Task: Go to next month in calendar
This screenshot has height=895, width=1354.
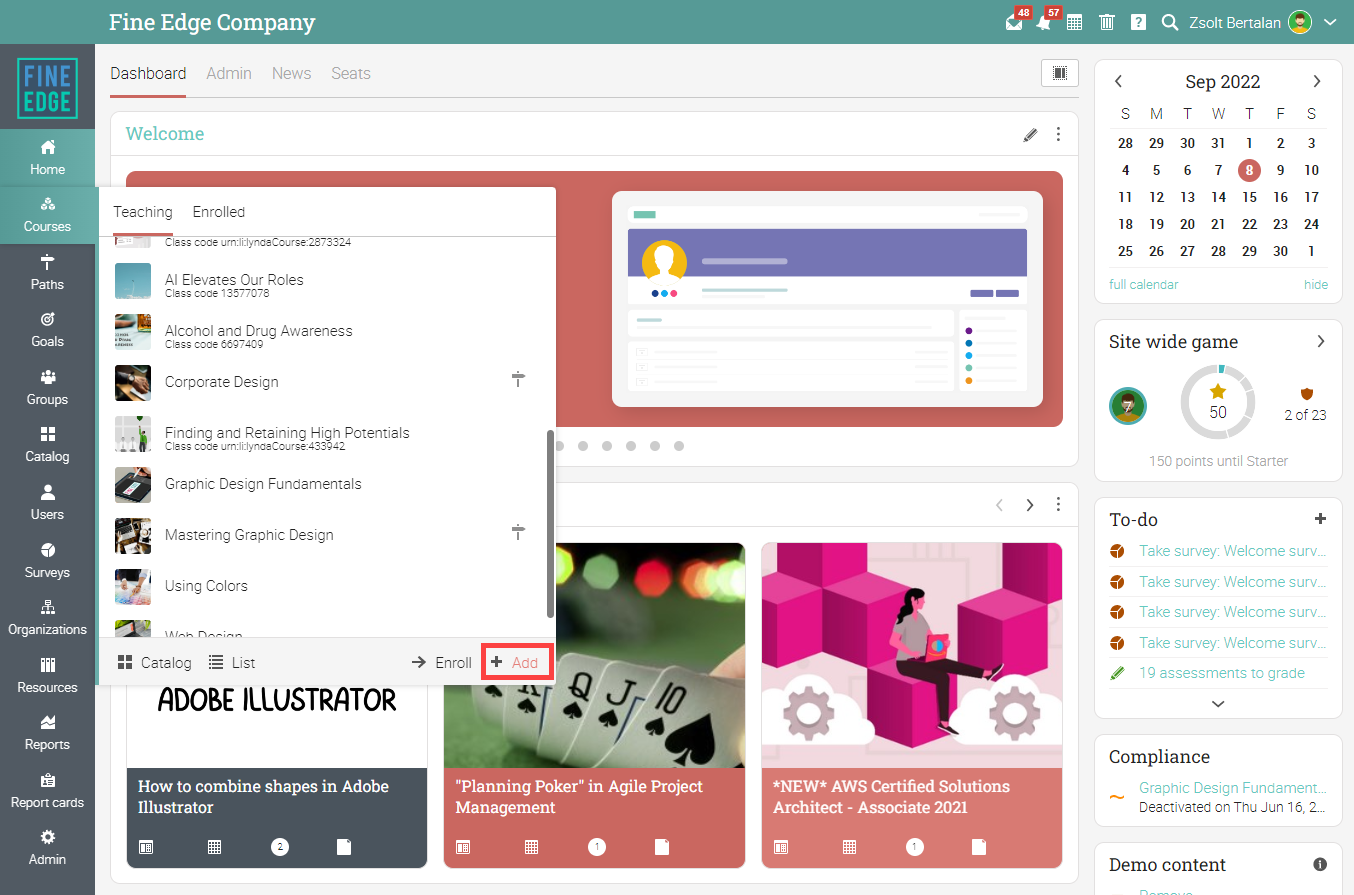Action: 1317,81
